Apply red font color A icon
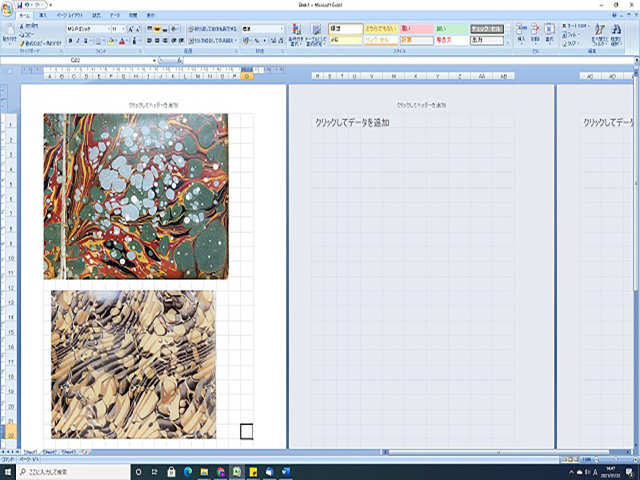Screen dimensions: 640x480 [x=122, y=41]
